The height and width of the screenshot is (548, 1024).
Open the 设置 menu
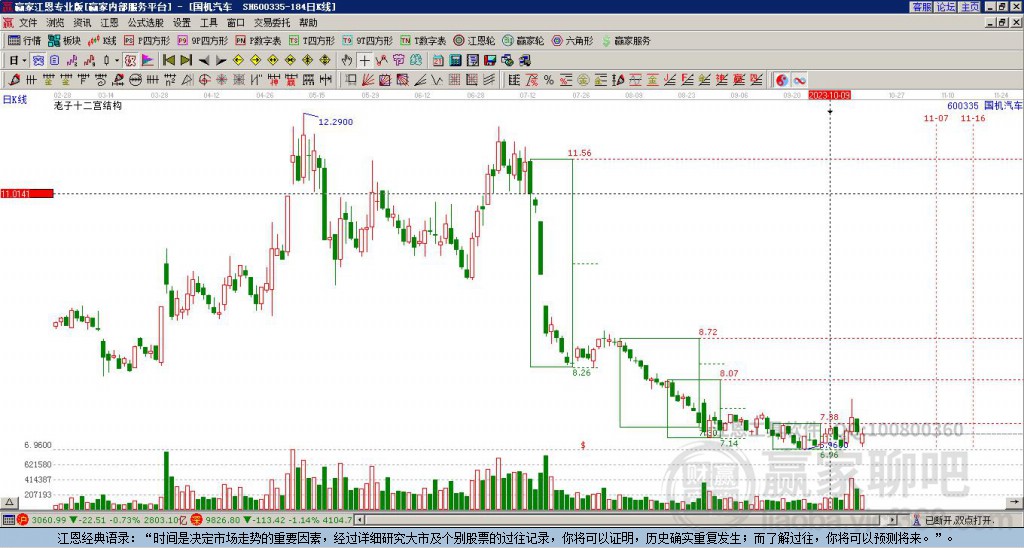click(x=182, y=23)
